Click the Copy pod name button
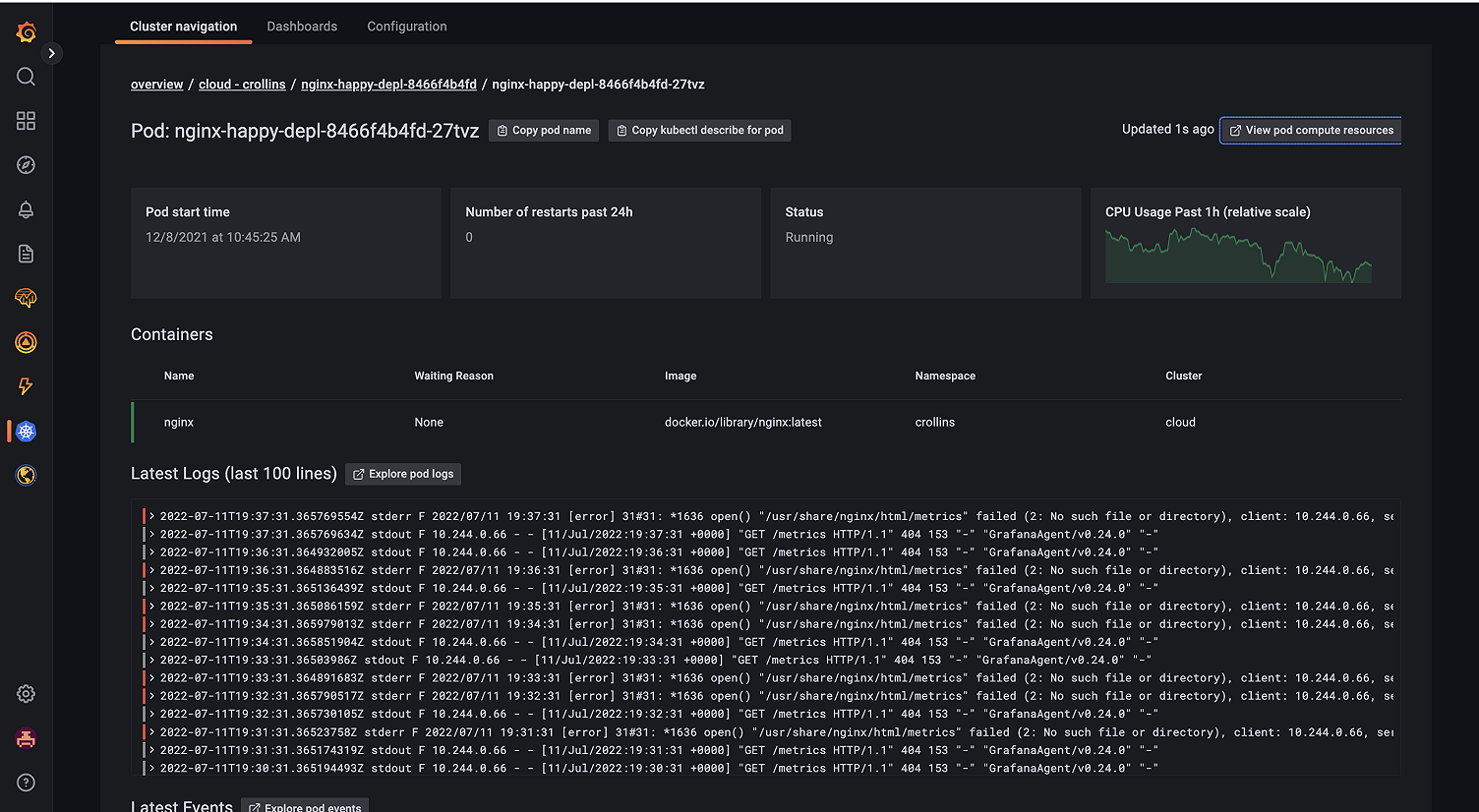The image size is (1479, 812). tap(544, 130)
